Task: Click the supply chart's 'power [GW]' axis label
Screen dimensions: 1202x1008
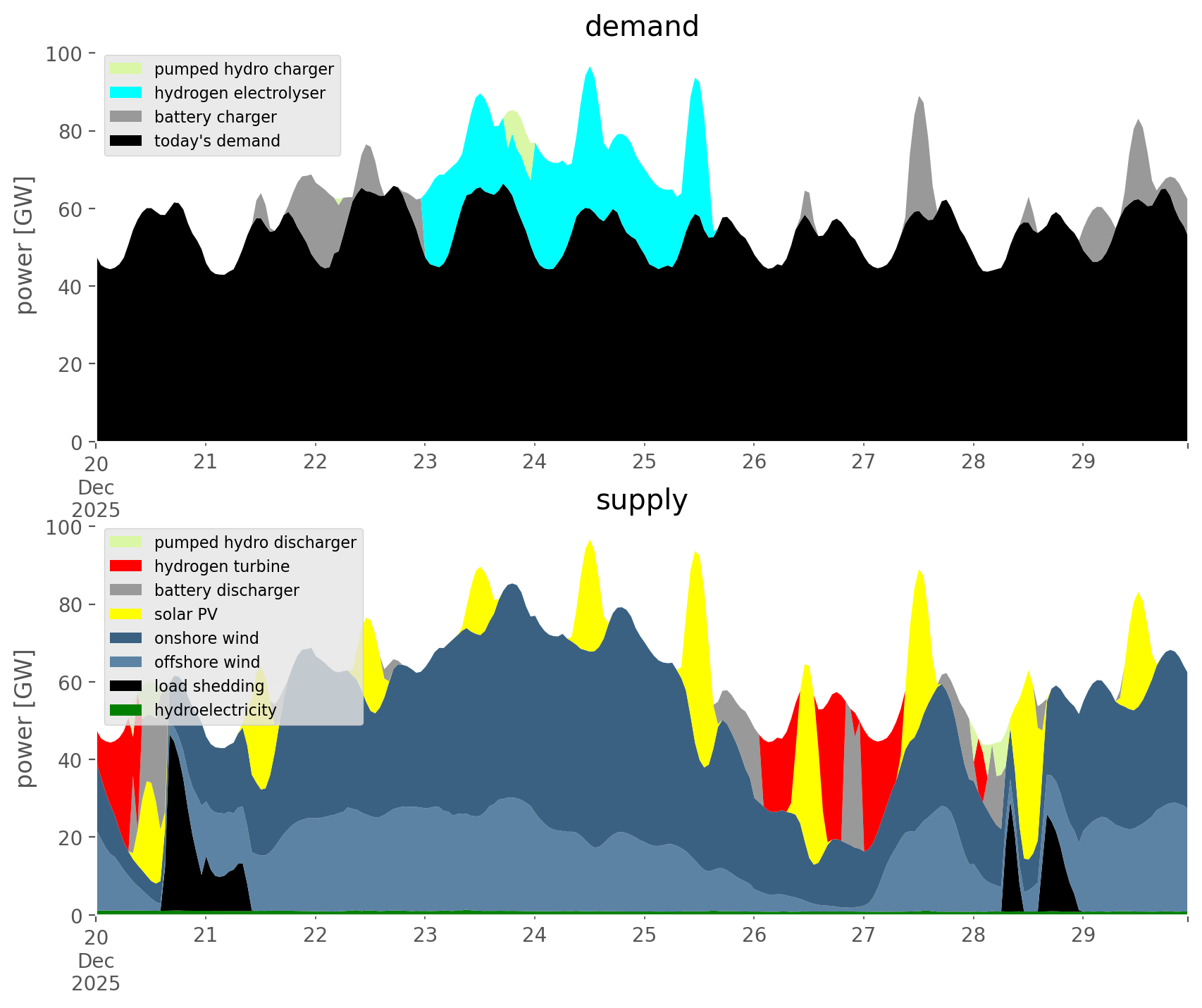Action: 25,718
